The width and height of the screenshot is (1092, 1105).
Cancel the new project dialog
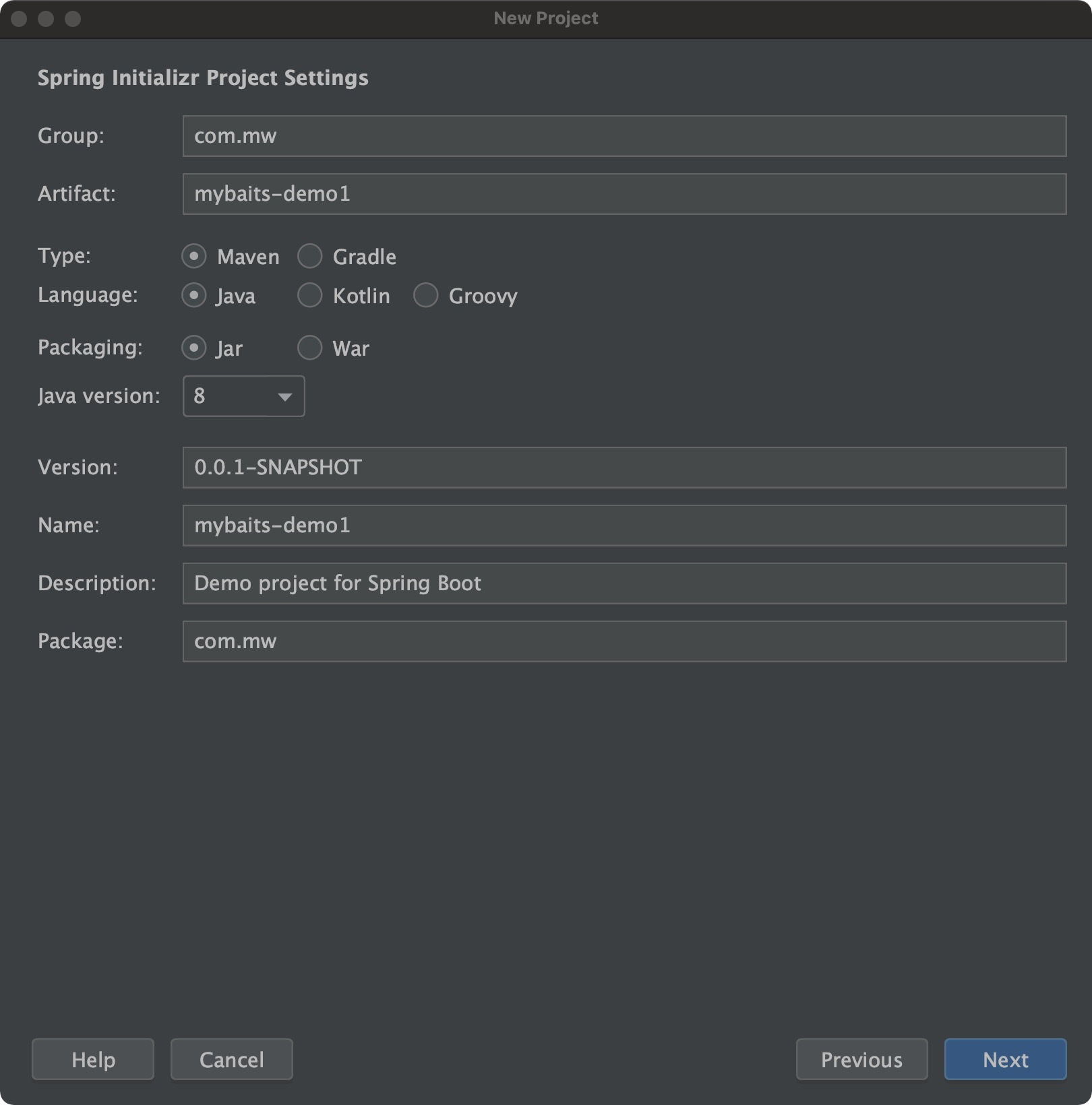[x=232, y=1059]
